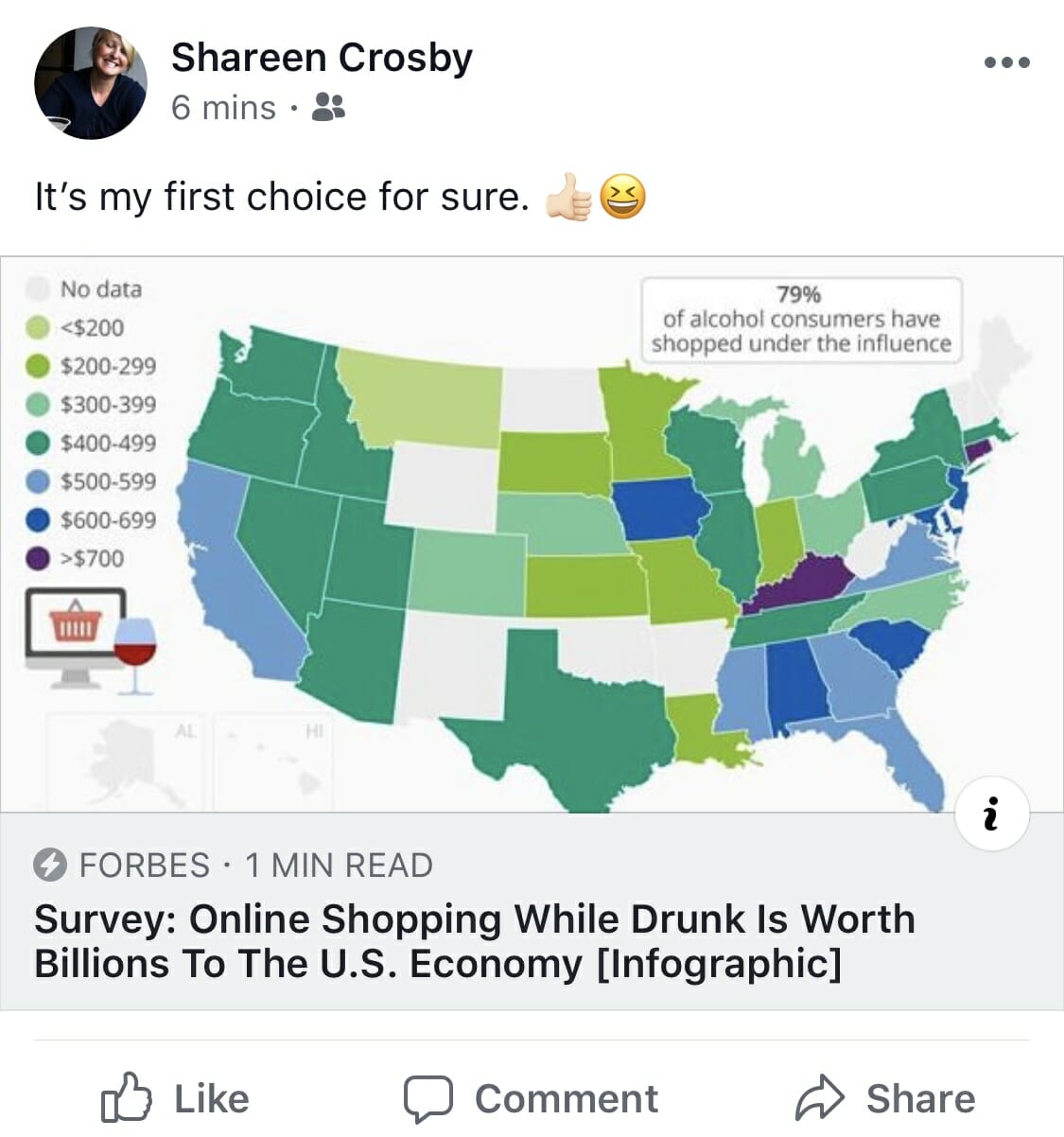The image size is (1064, 1137).
Task: Tap the '6 mins' post timestamp
Action: point(223,108)
